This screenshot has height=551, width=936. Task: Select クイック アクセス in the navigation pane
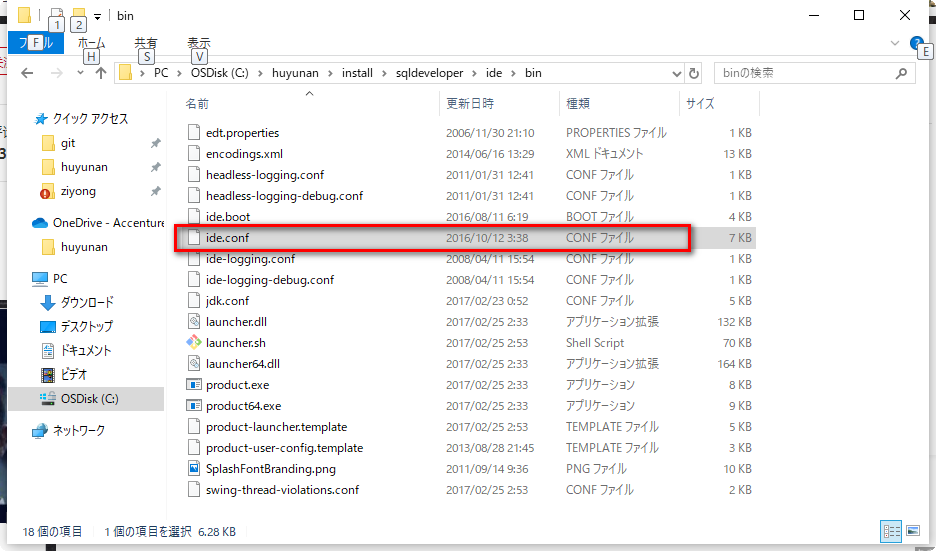click(x=90, y=119)
